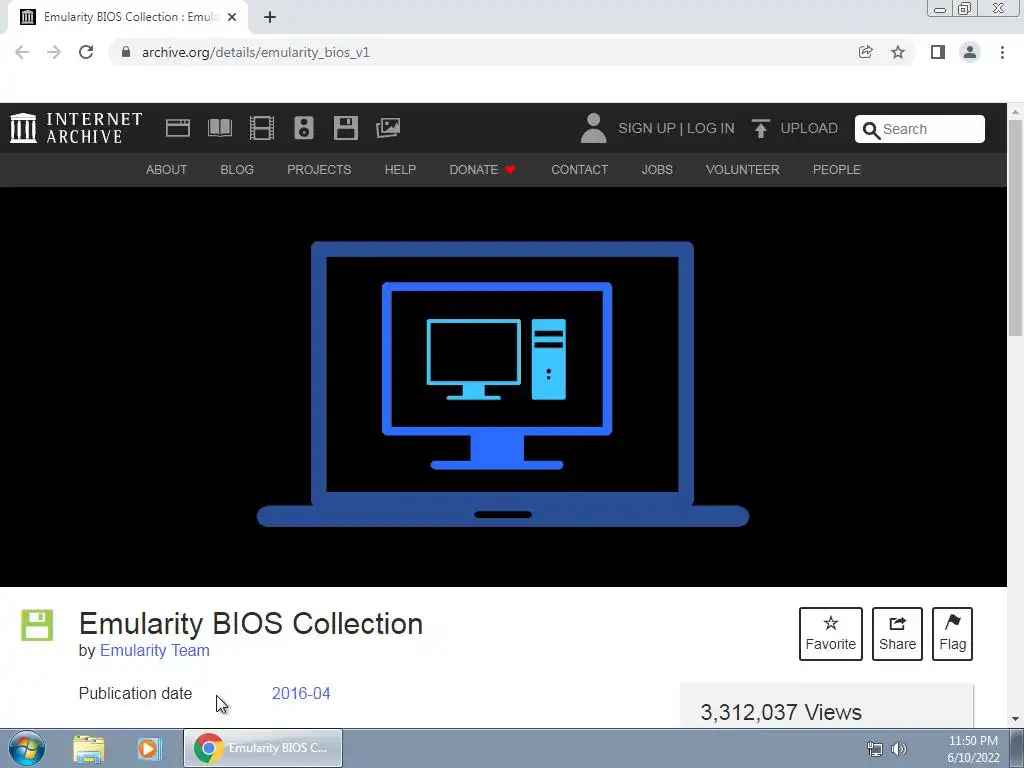Viewport: 1024px width, 768px height.
Task: Open the BLOG menu item
Action: (x=236, y=170)
